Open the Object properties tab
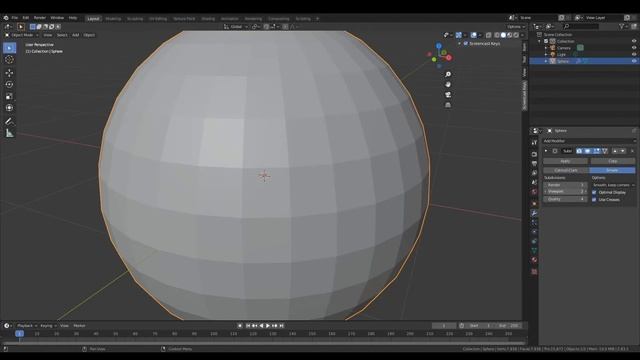Screen dimensions: 640x360 click(534, 203)
